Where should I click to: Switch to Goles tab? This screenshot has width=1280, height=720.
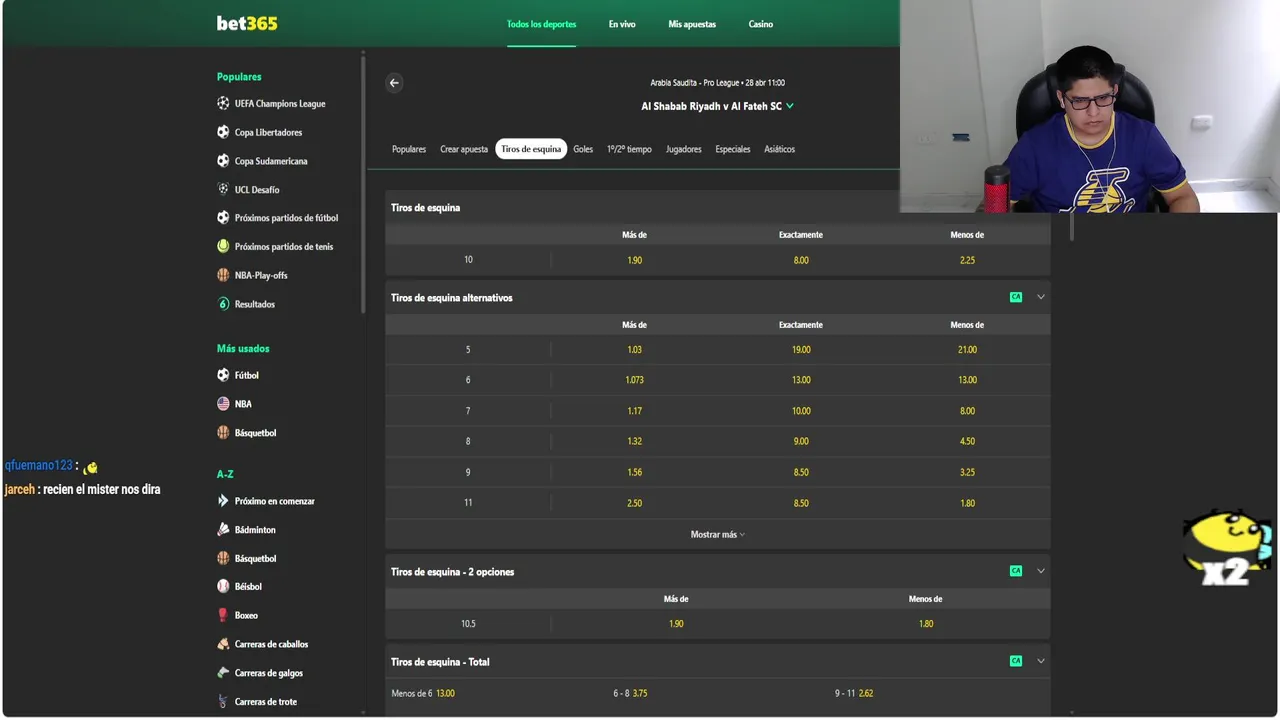583,149
